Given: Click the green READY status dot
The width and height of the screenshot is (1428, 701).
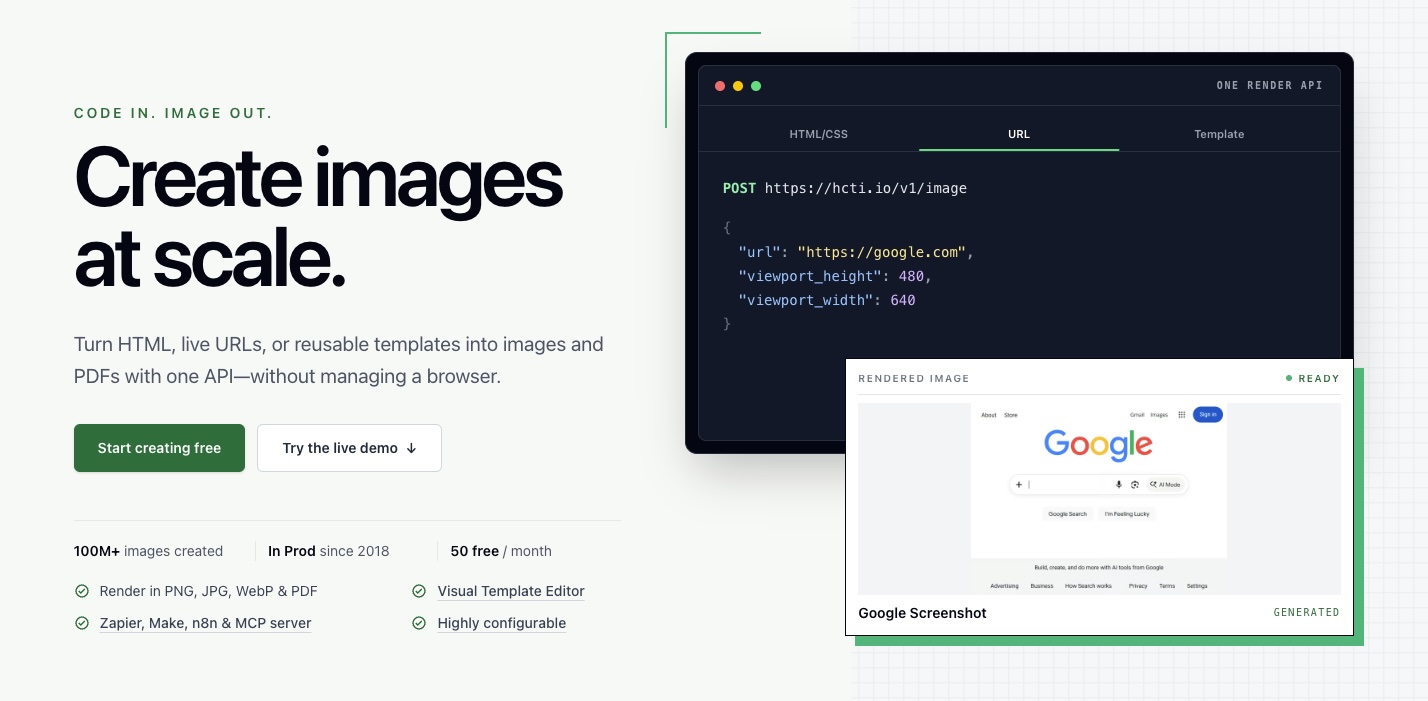Looking at the screenshot, I should (x=1289, y=379).
